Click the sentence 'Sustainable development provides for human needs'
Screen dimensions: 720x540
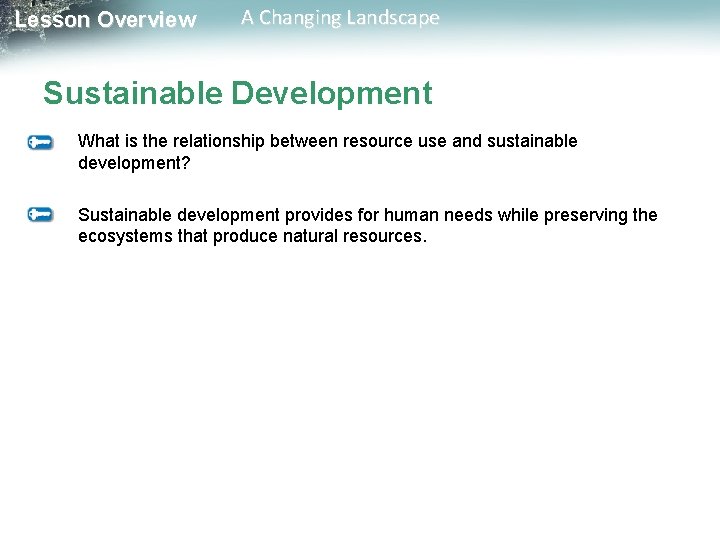point(367,225)
